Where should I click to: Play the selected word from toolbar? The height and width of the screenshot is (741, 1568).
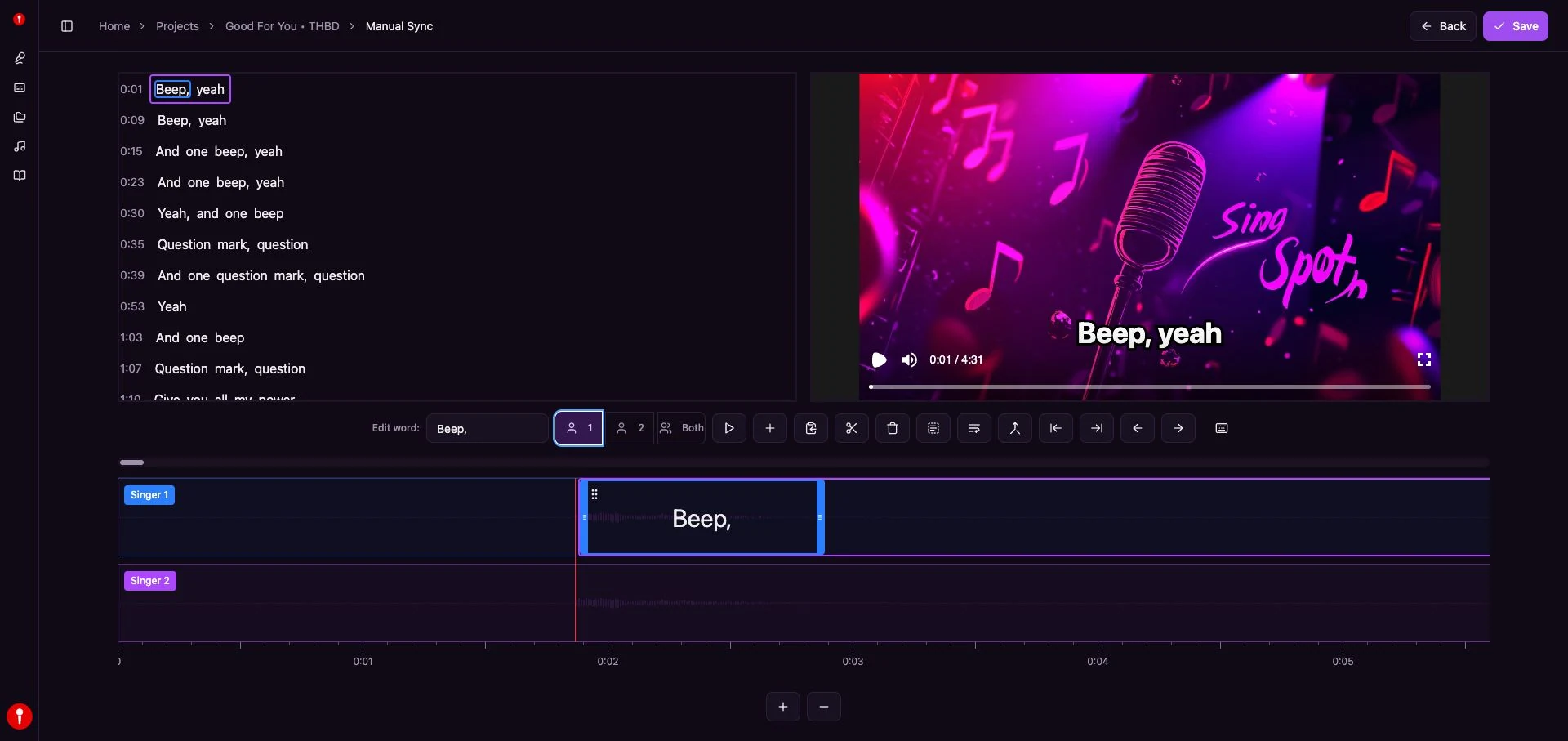[729, 428]
